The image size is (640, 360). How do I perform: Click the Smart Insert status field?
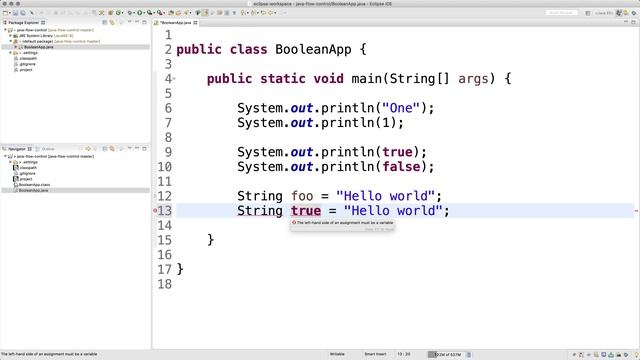[x=375, y=354]
